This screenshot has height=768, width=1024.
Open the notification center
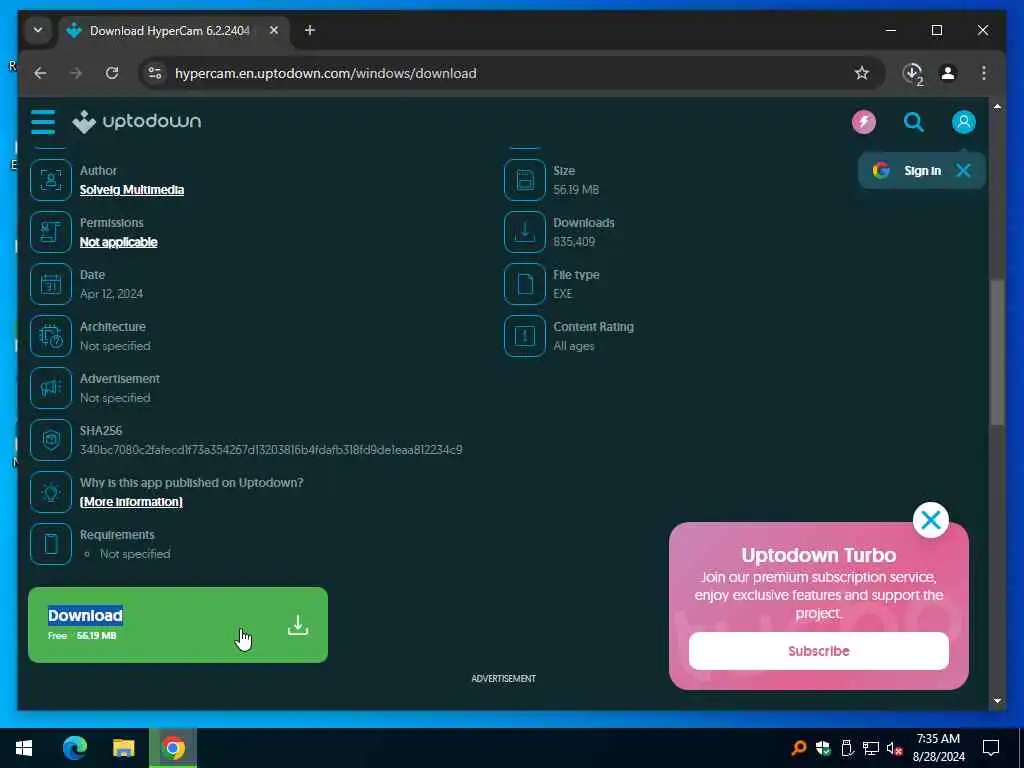pyautogui.click(x=991, y=748)
